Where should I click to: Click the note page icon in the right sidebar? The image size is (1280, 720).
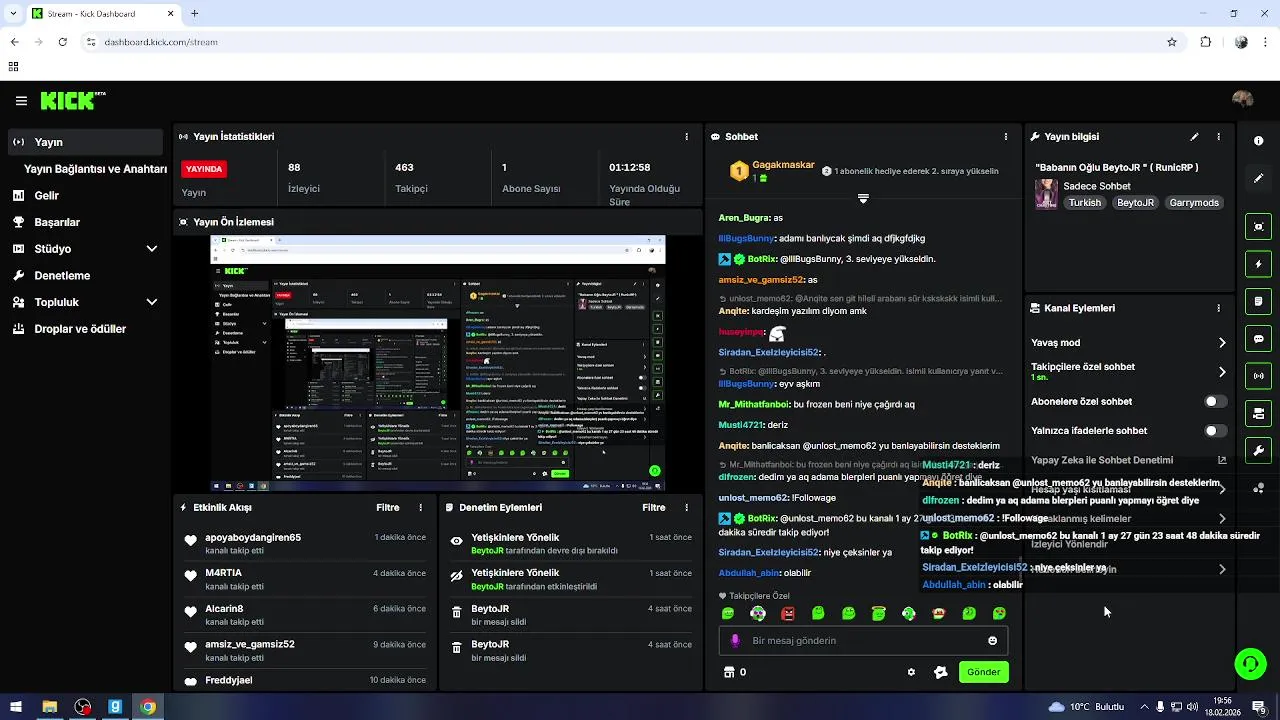[x=1258, y=301]
